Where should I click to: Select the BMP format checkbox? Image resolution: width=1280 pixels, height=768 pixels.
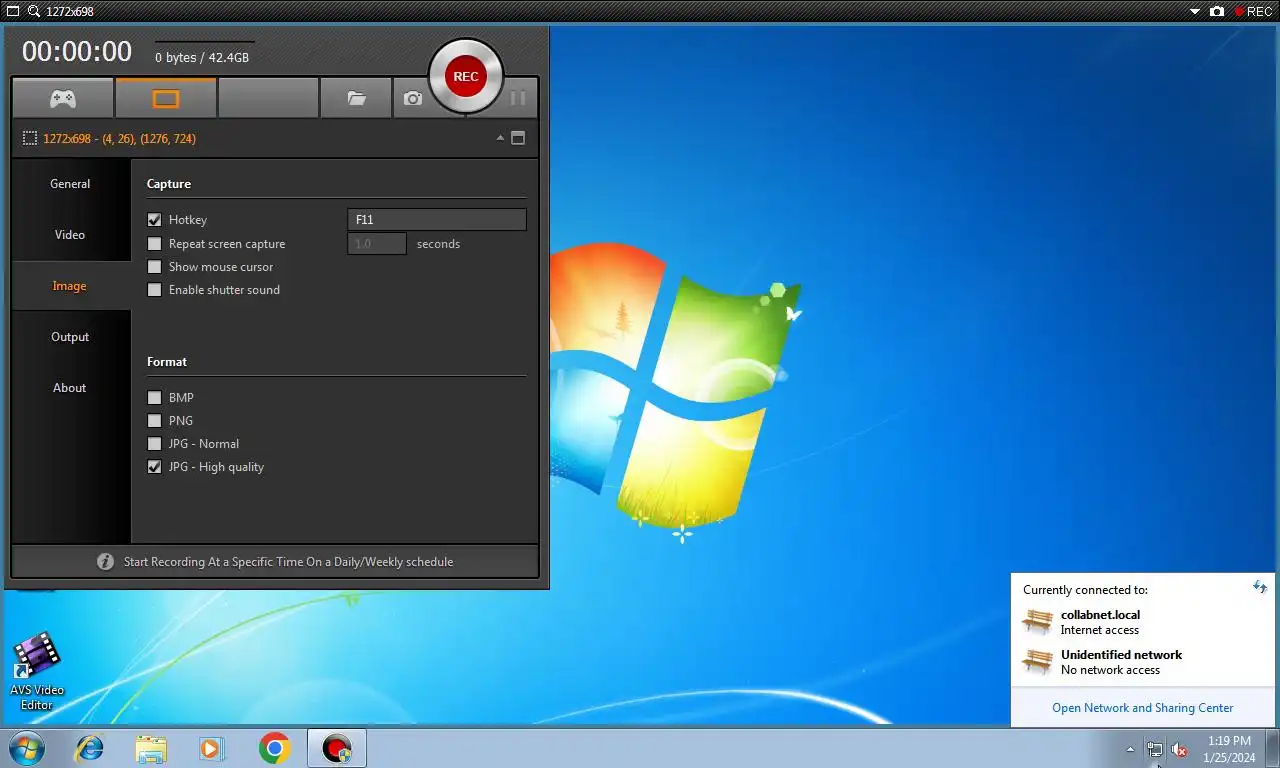[x=154, y=398]
